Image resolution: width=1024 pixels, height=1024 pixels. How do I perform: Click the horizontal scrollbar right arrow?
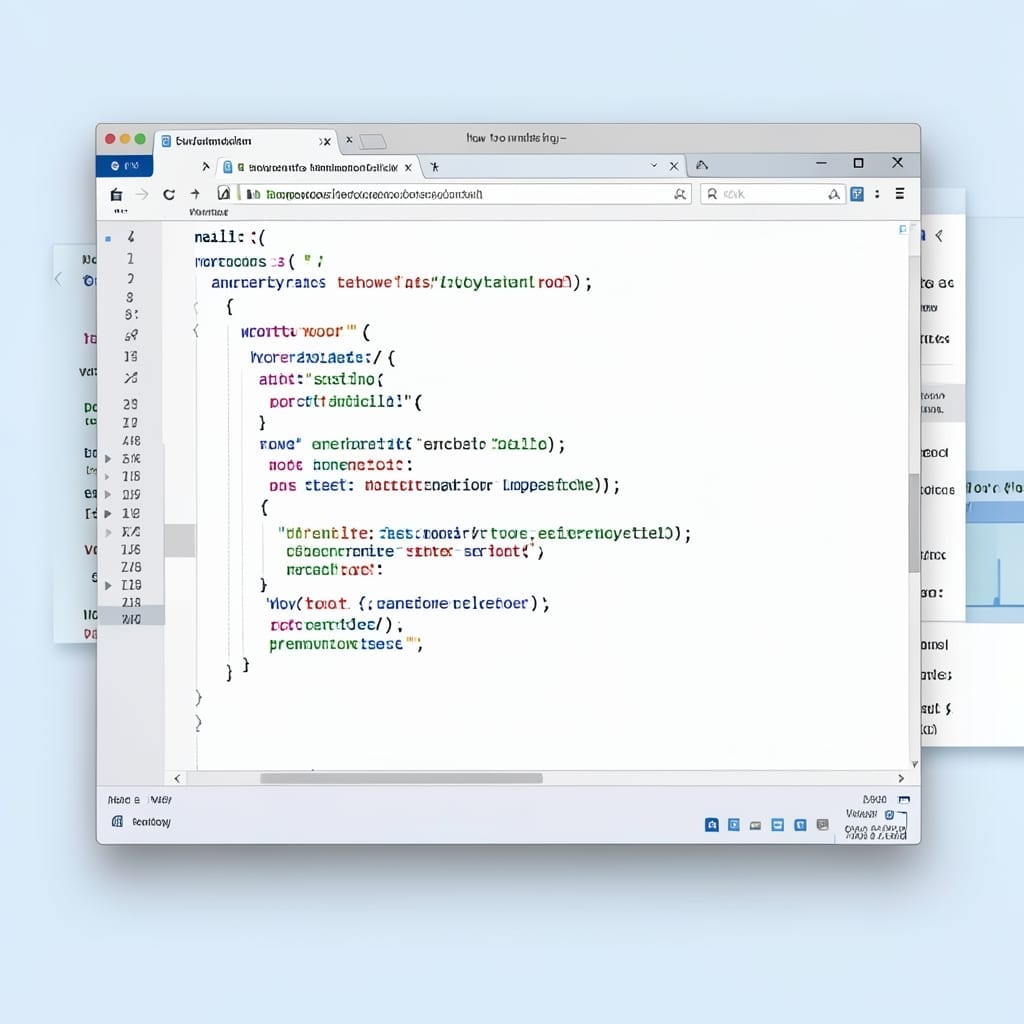coord(901,778)
